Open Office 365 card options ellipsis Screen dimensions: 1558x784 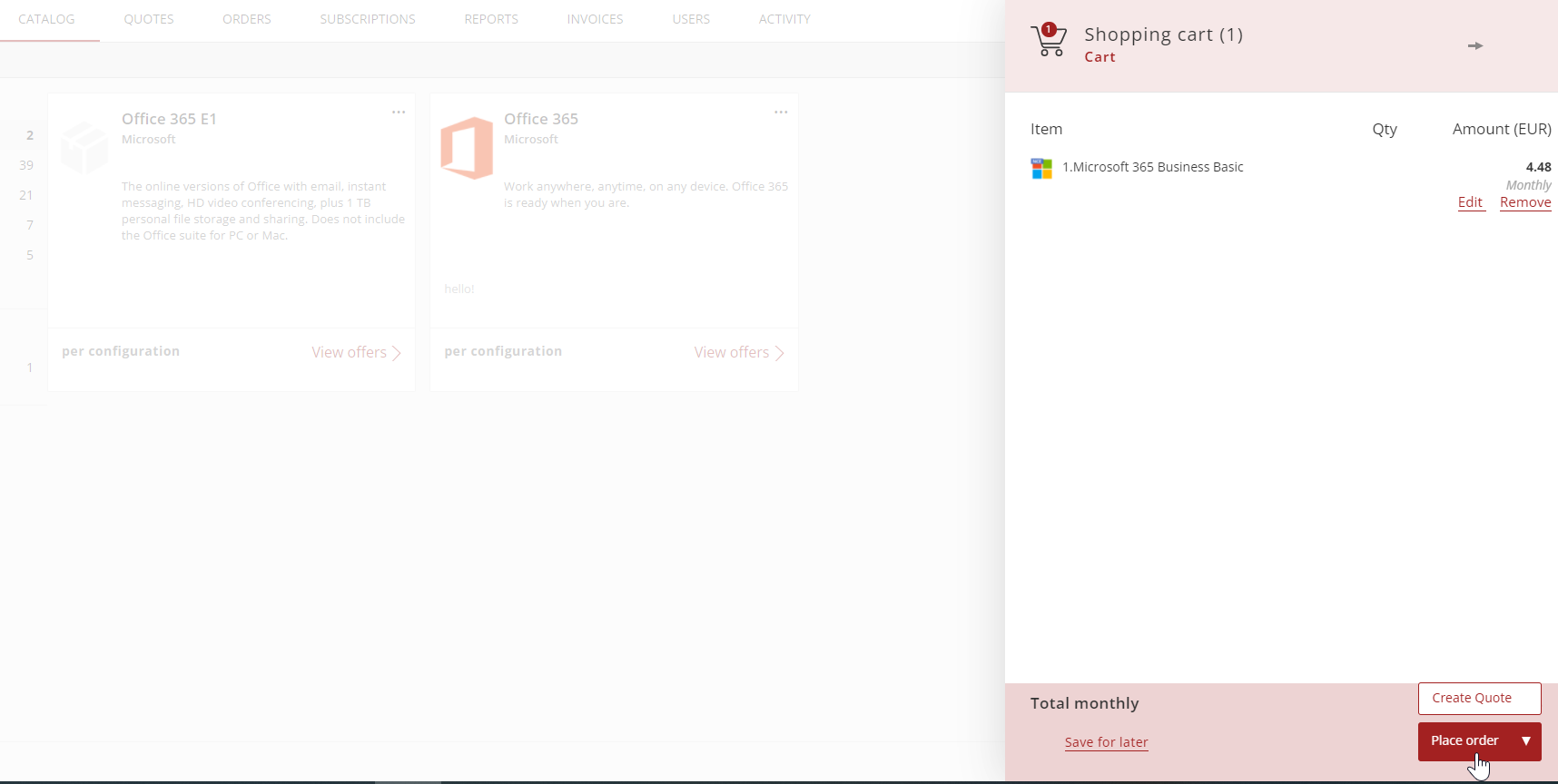tap(781, 112)
